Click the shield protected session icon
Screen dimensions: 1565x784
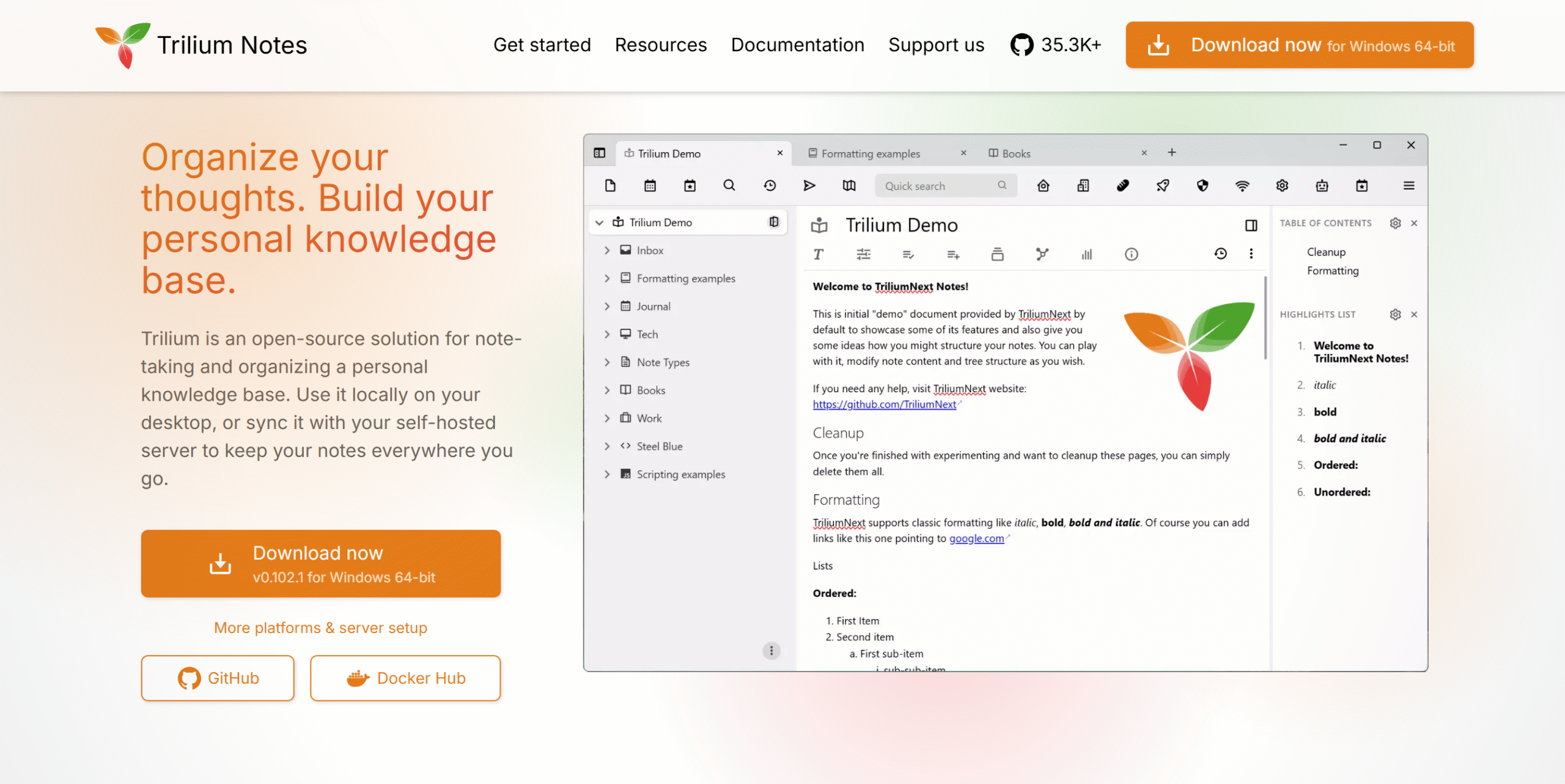[1202, 186]
